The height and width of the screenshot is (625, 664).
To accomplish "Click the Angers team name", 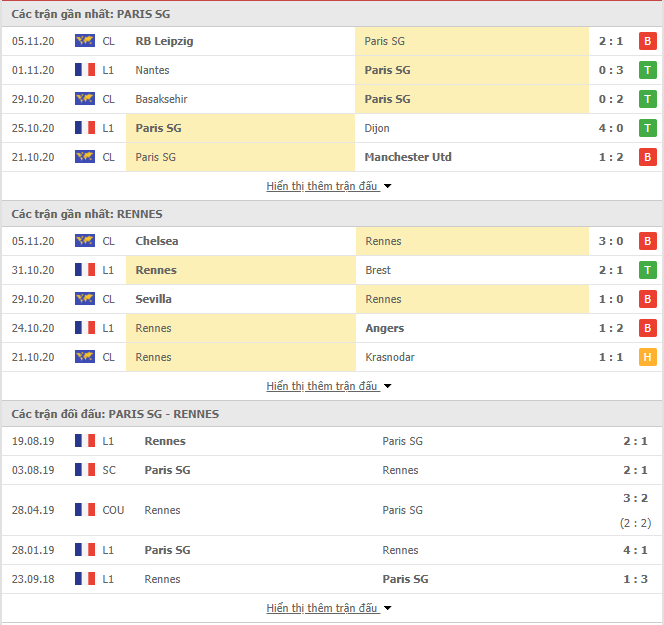I will [385, 328].
